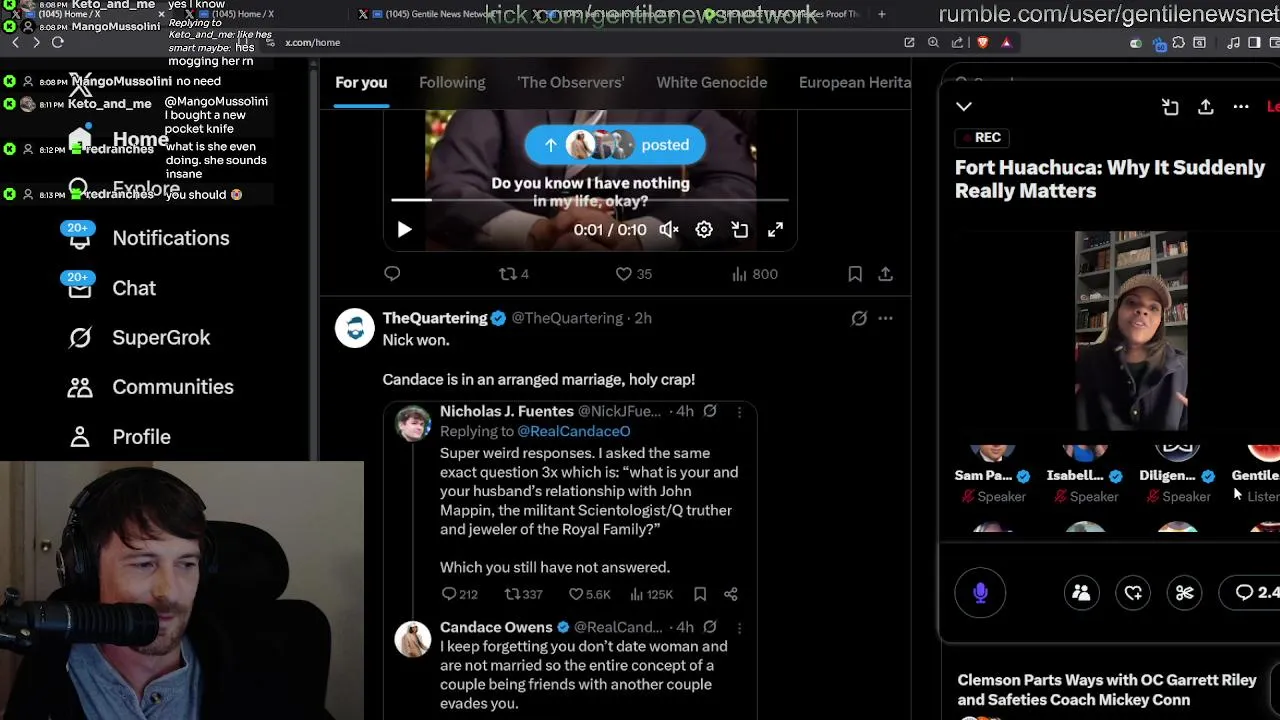Share the Nicholas Fuentes post
The image size is (1280, 720).
coord(731,594)
